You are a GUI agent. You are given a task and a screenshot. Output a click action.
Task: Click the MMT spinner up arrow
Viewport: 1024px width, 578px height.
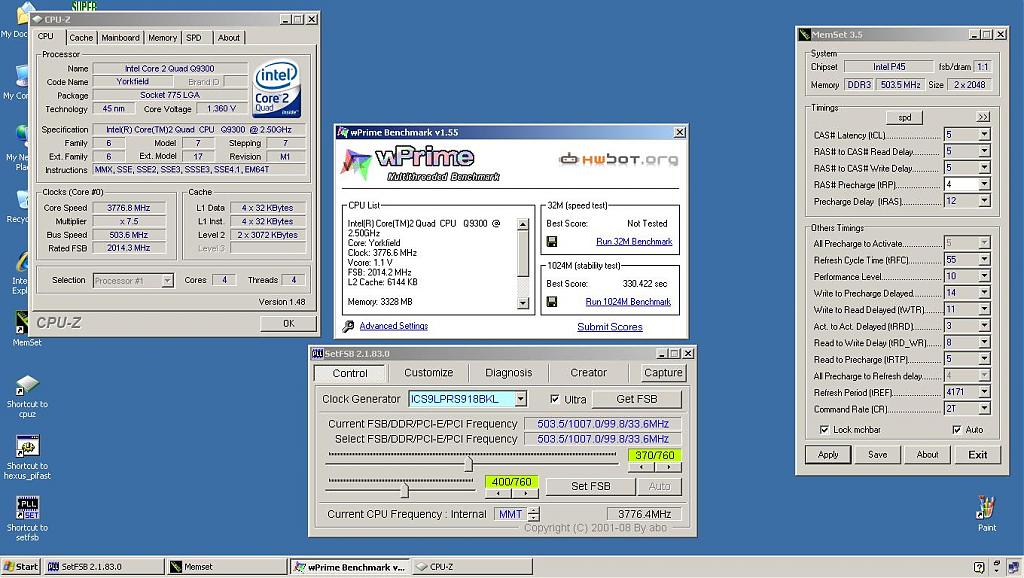tap(534, 510)
